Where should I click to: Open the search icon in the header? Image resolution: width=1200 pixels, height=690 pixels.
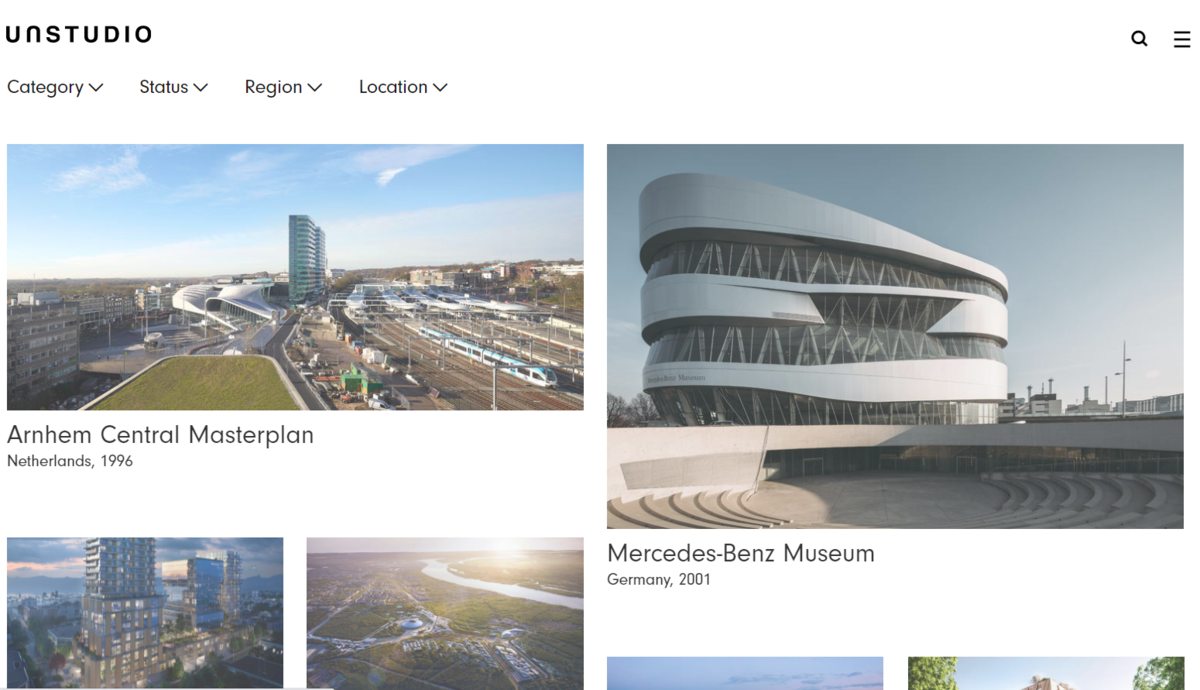pos(1139,39)
